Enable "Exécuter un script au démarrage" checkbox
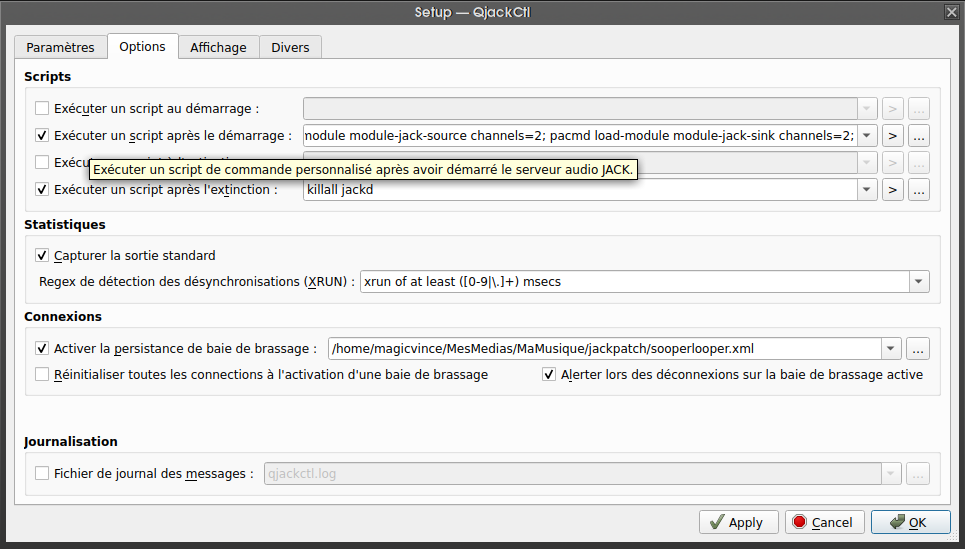 42,108
